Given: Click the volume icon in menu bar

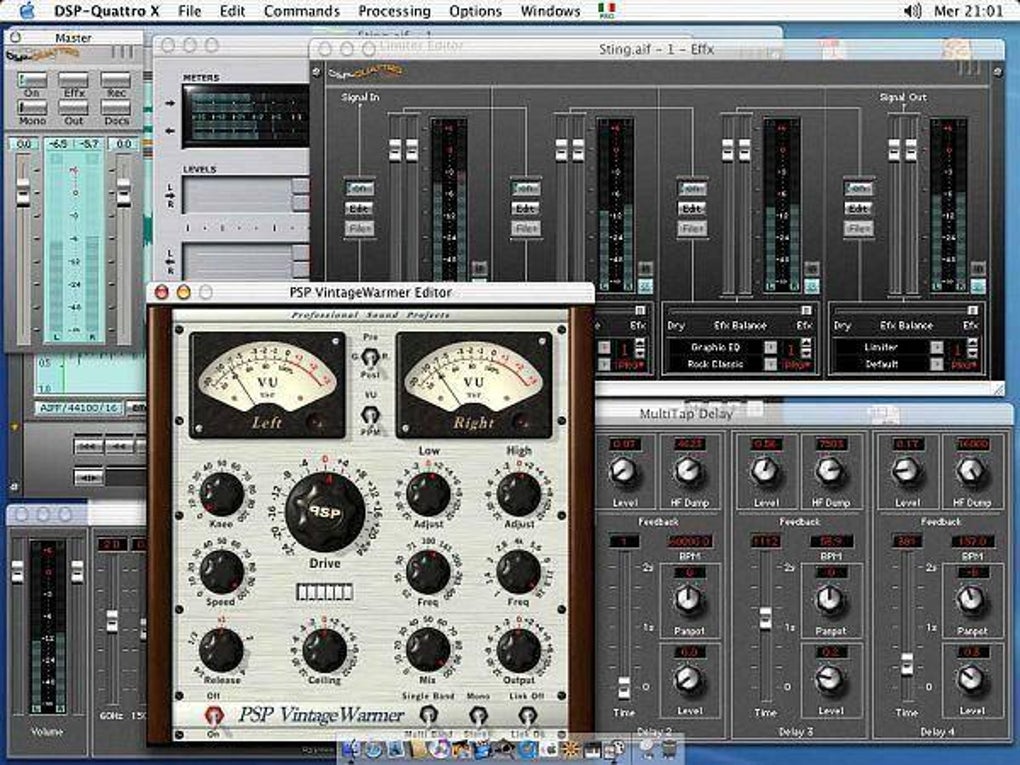Looking at the screenshot, I should point(913,11).
